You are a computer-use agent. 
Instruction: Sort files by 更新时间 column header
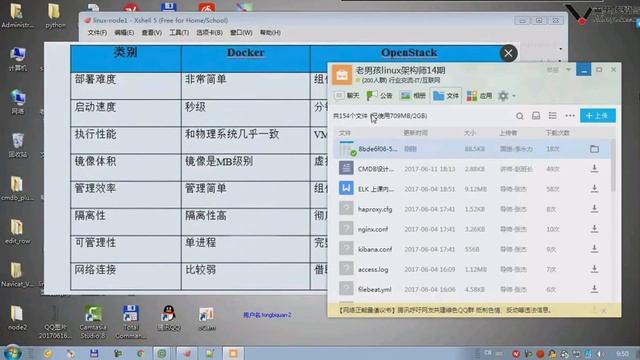click(x=415, y=133)
